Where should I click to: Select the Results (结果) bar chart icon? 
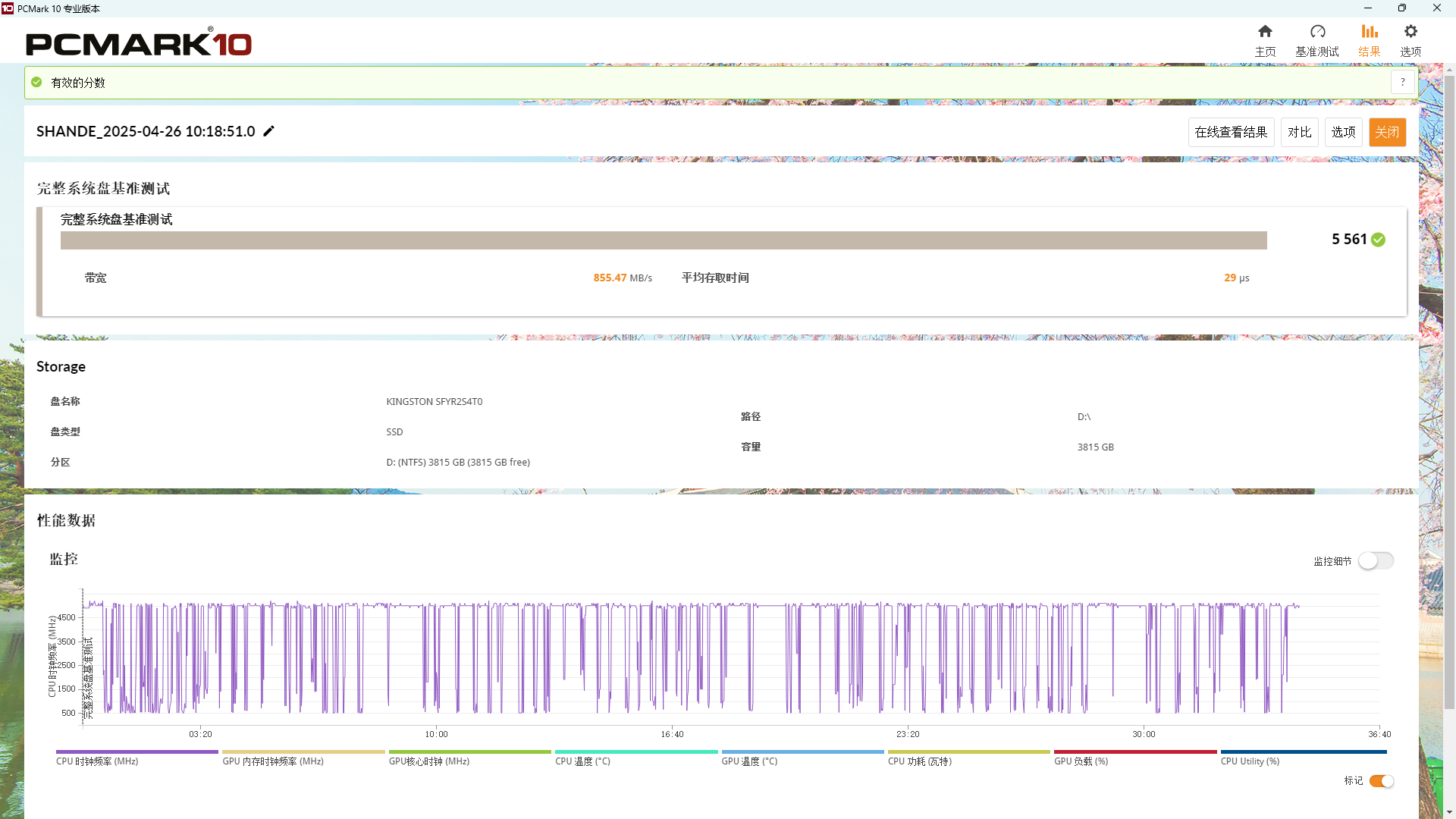[1369, 32]
